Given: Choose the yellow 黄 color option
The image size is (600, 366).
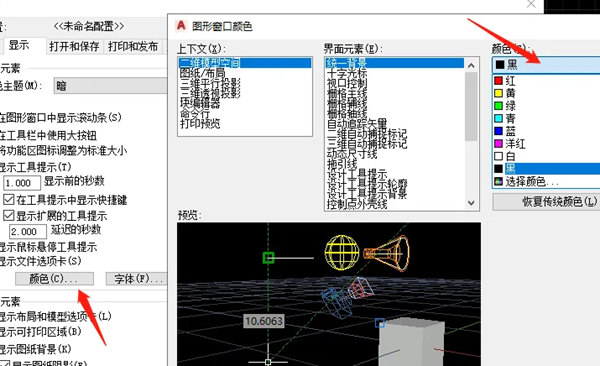Looking at the screenshot, I should 546,93.
